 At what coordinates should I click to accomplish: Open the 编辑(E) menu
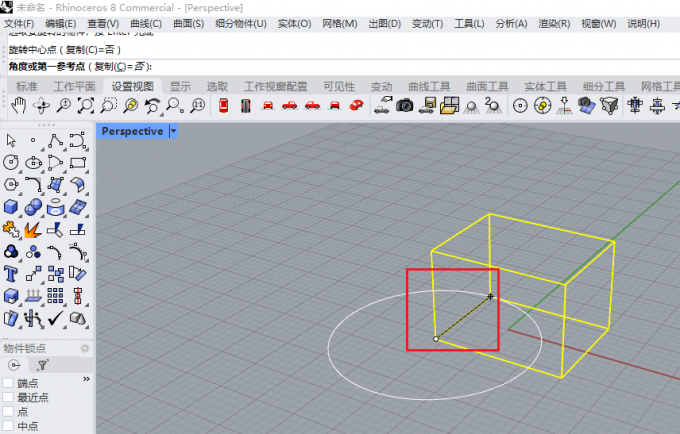[x=61, y=24]
